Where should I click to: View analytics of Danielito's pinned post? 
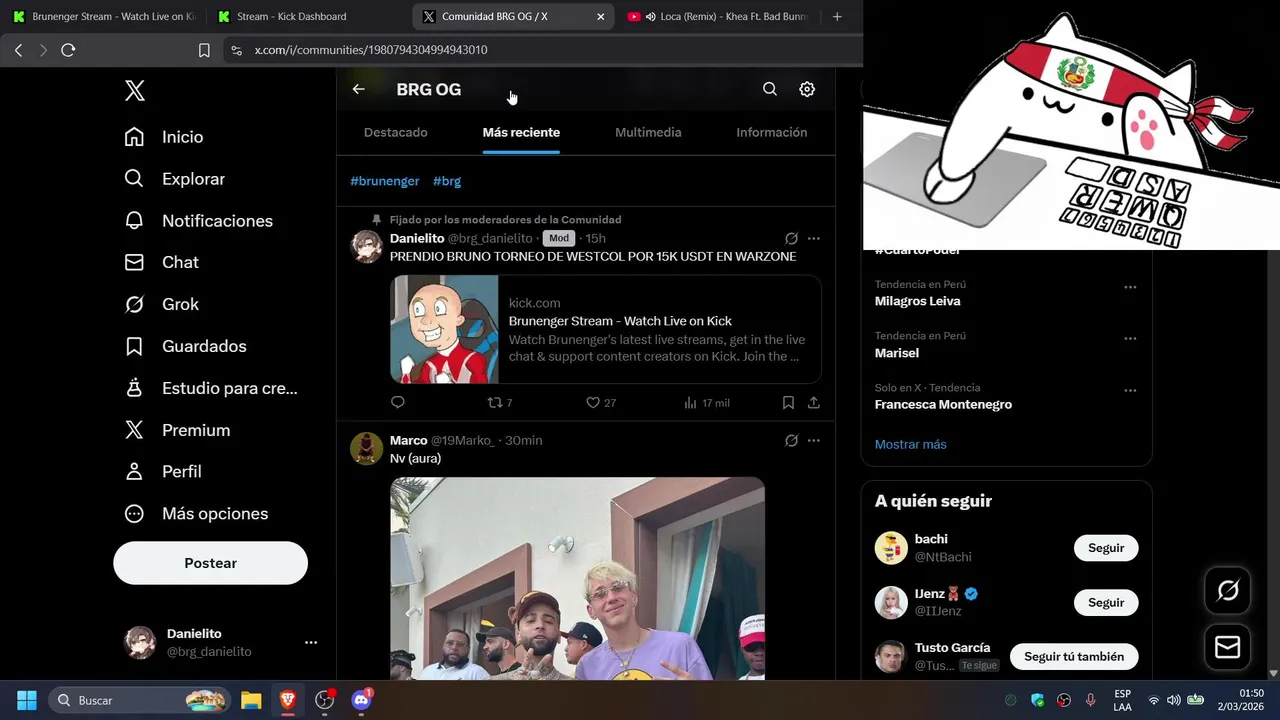(x=707, y=403)
